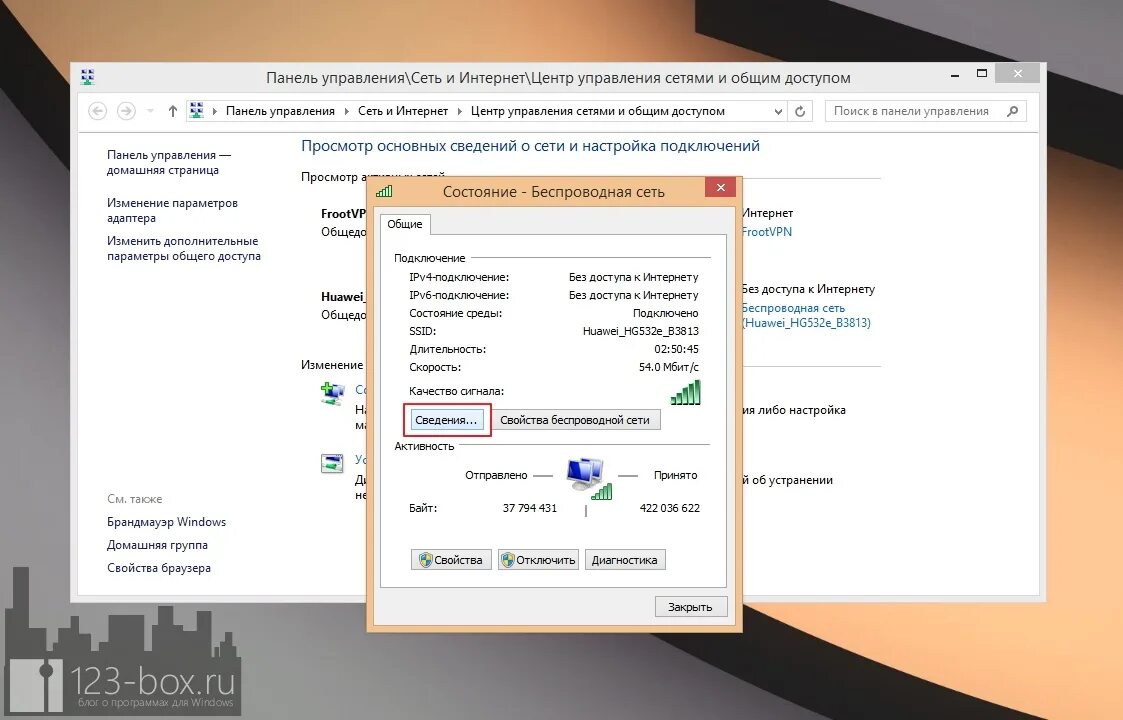
Task: Open Беспроводная сеть Huawei connection link
Action: (806, 316)
